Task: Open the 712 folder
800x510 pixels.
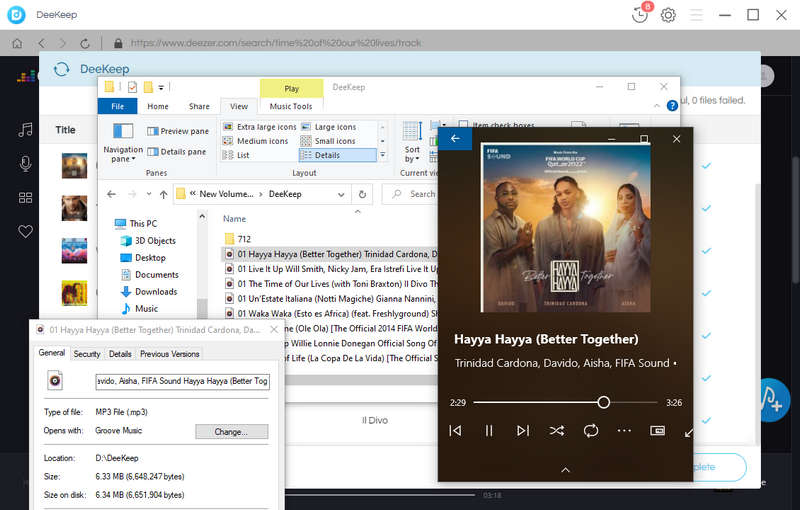Action: (x=237, y=239)
